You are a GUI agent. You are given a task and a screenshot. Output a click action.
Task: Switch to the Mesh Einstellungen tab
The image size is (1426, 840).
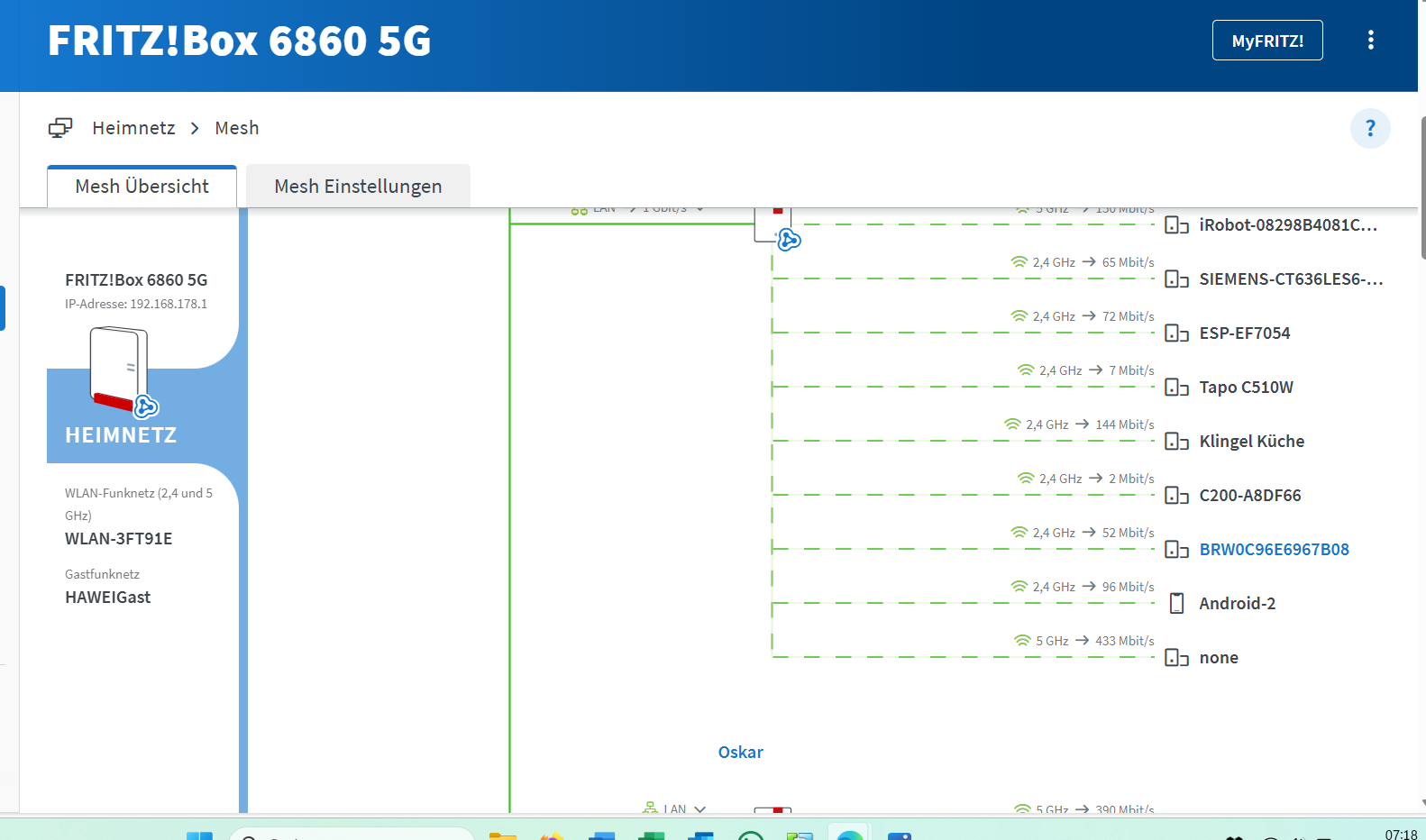358,187
